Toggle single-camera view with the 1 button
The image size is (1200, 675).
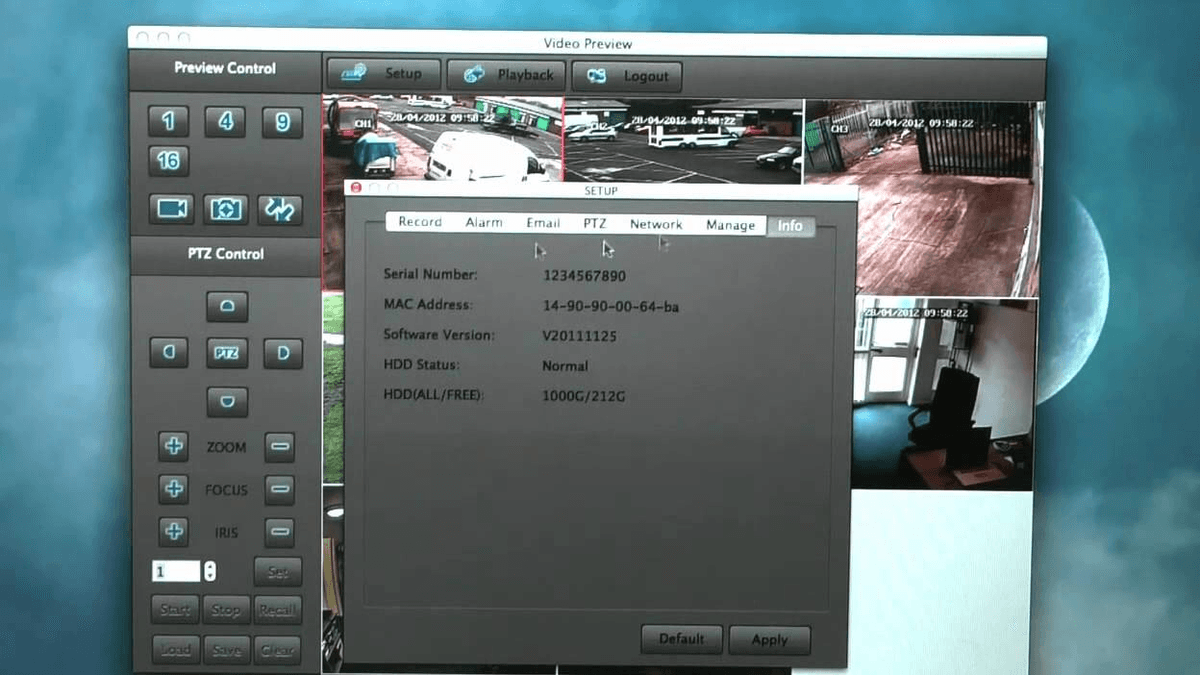[167, 121]
